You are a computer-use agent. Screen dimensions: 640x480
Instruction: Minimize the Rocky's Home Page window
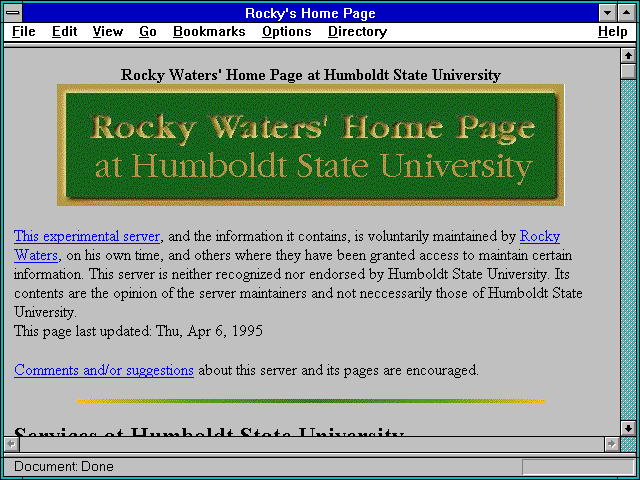[x=607, y=13]
